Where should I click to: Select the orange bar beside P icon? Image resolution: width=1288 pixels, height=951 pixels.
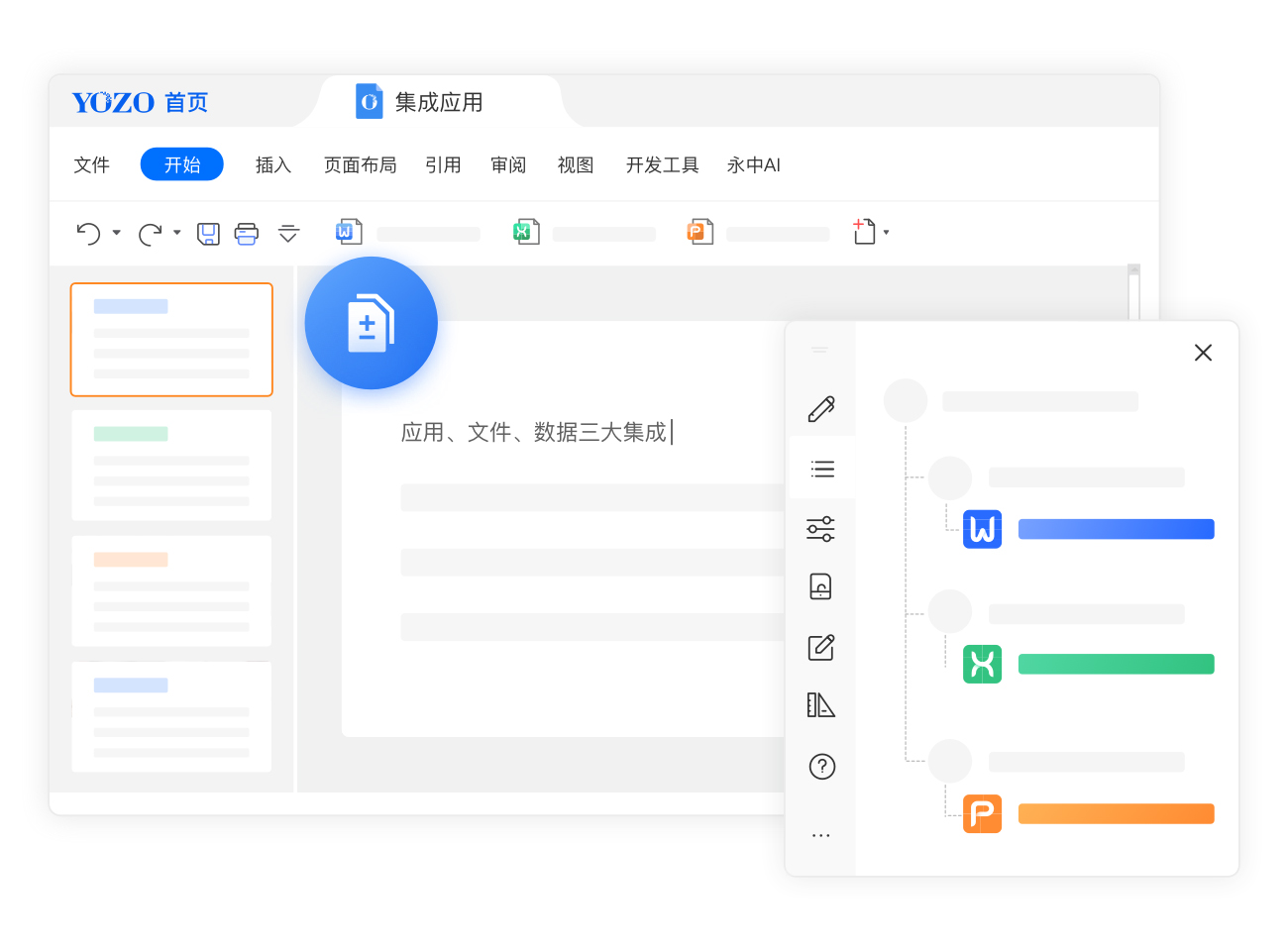click(x=1117, y=814)
